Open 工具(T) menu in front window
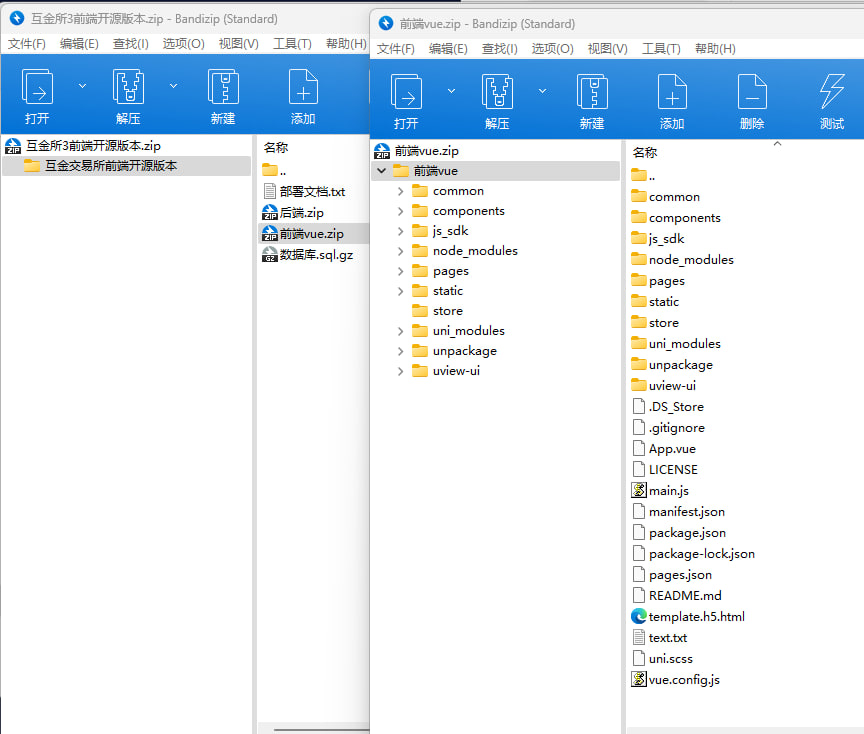The image size is (864, 734). pyautogui.click(x=661, y=48)
